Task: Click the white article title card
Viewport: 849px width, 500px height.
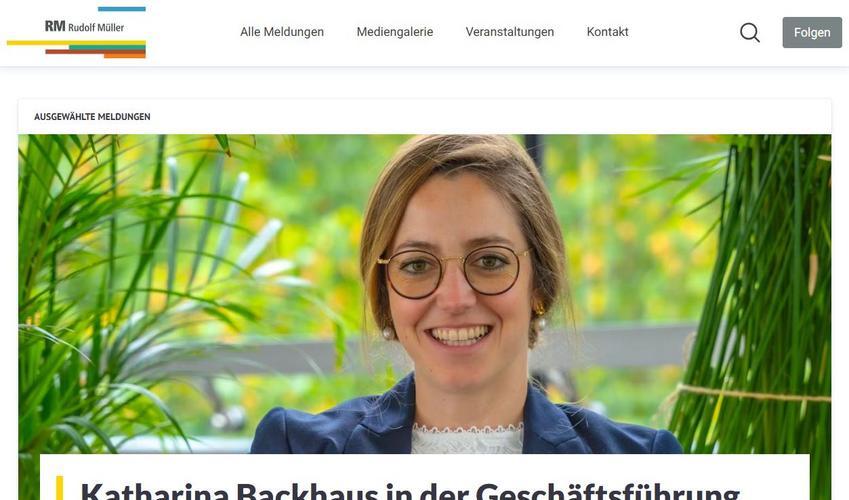Action: [x=424, y=477]
